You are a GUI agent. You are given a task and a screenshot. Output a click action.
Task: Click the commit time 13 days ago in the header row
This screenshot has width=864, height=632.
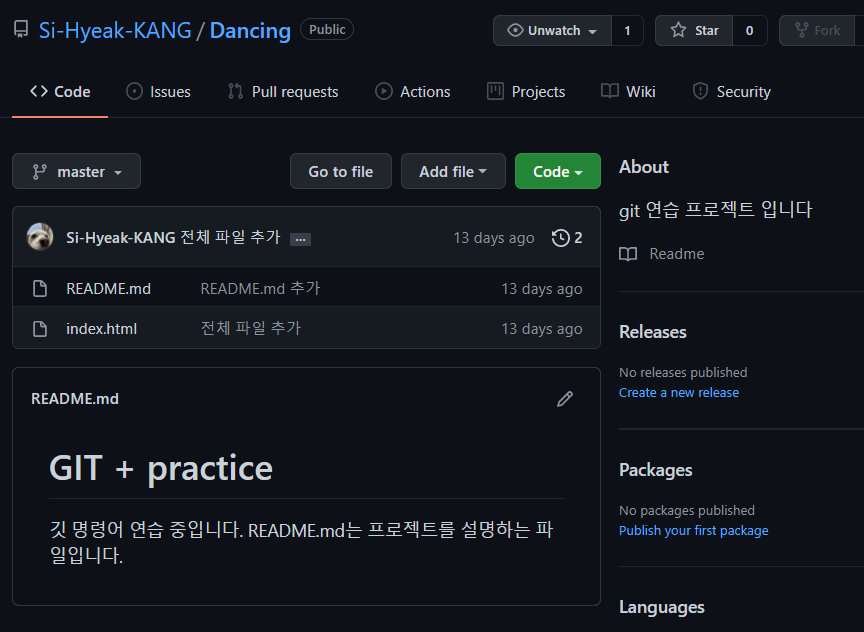tap(494, 237)
